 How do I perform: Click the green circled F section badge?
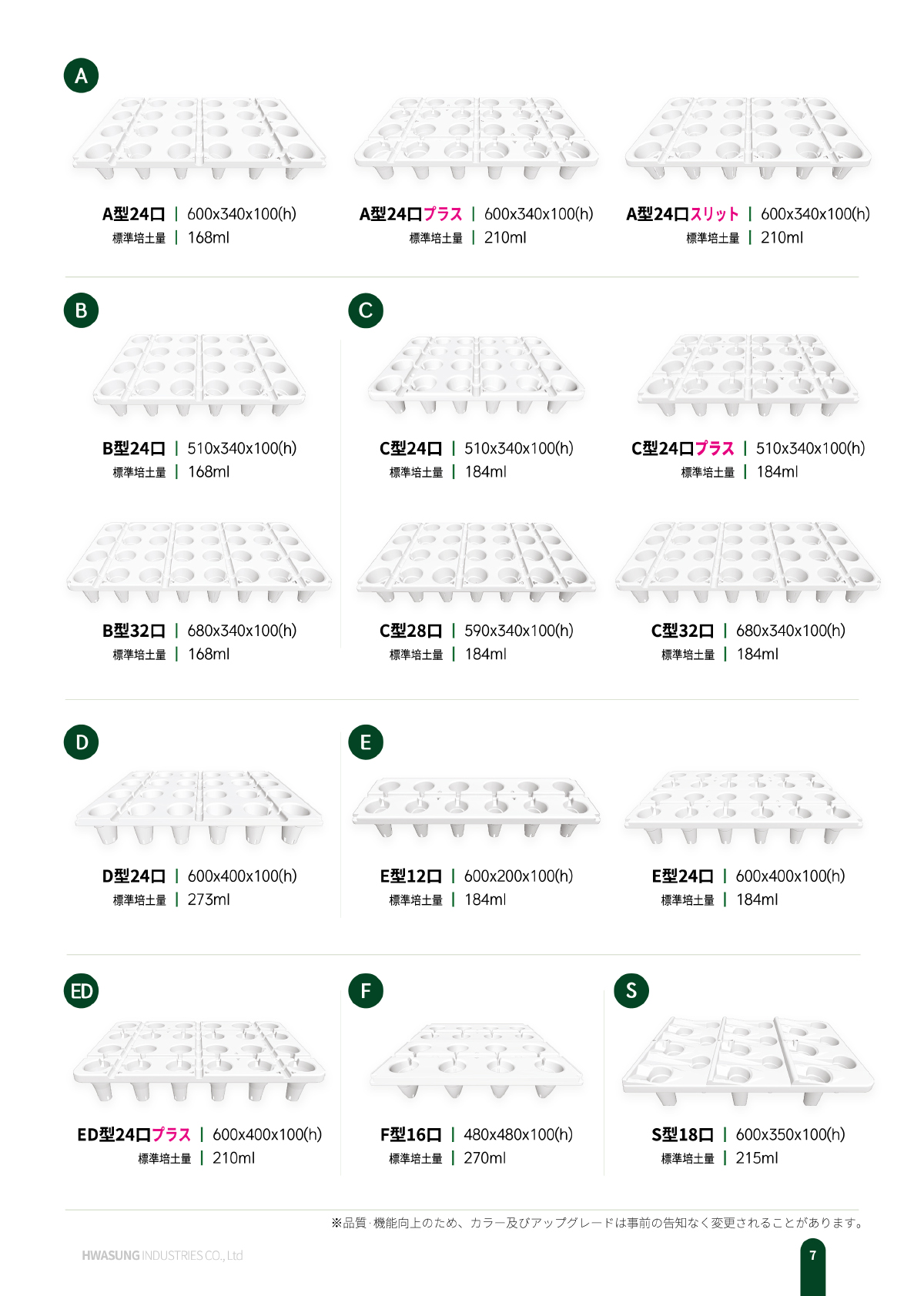pyautogui.click(x=366, y=991)
